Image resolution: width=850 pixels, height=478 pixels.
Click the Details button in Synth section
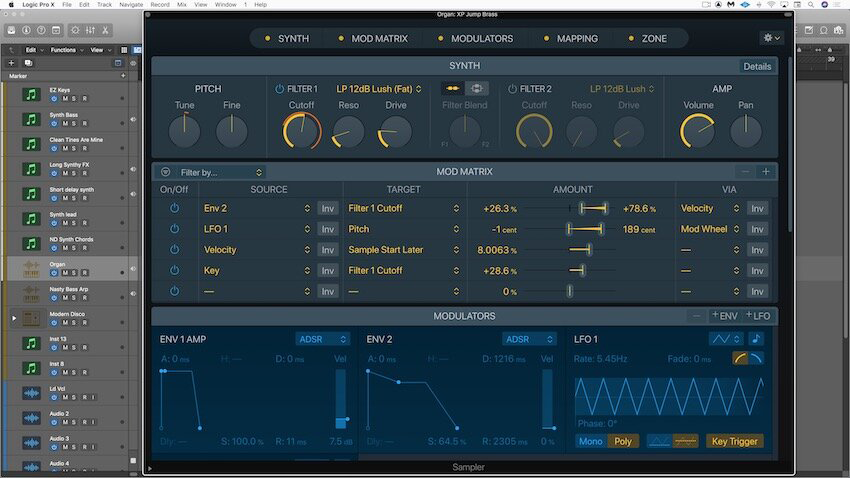[x=757, y=66]
